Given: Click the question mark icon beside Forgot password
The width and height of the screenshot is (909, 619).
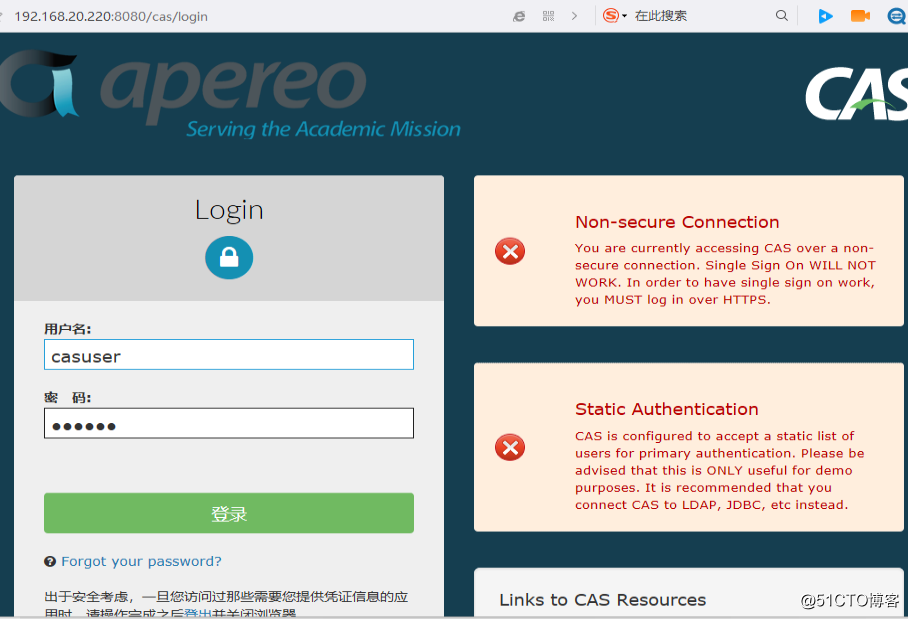Looking at the screenshot, I should [x=50, y=561].
